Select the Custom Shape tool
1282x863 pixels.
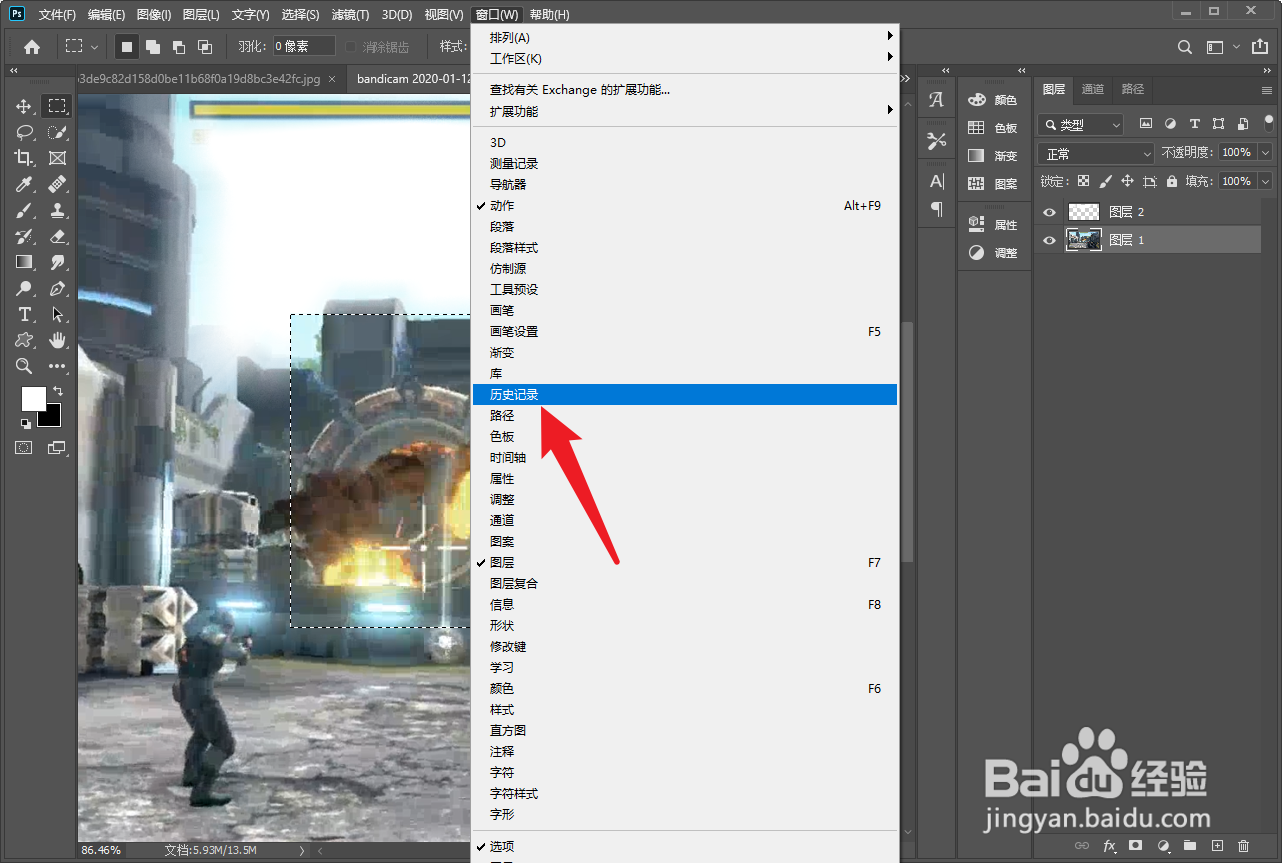[24, 340]
